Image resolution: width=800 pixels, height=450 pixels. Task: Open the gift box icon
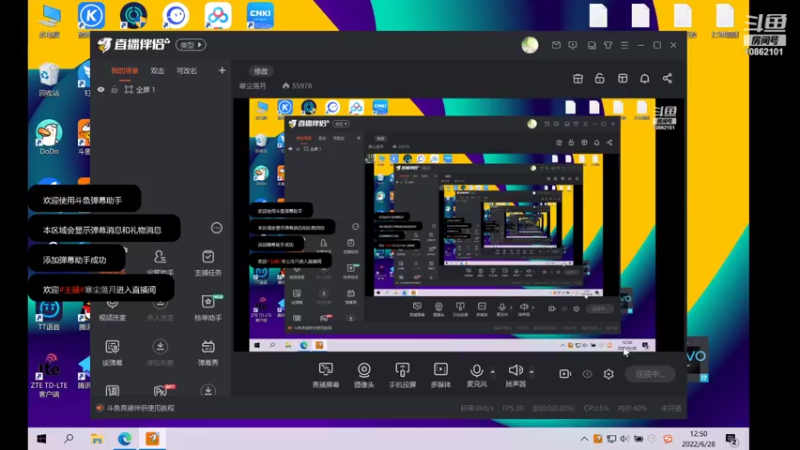click(578, 79)
